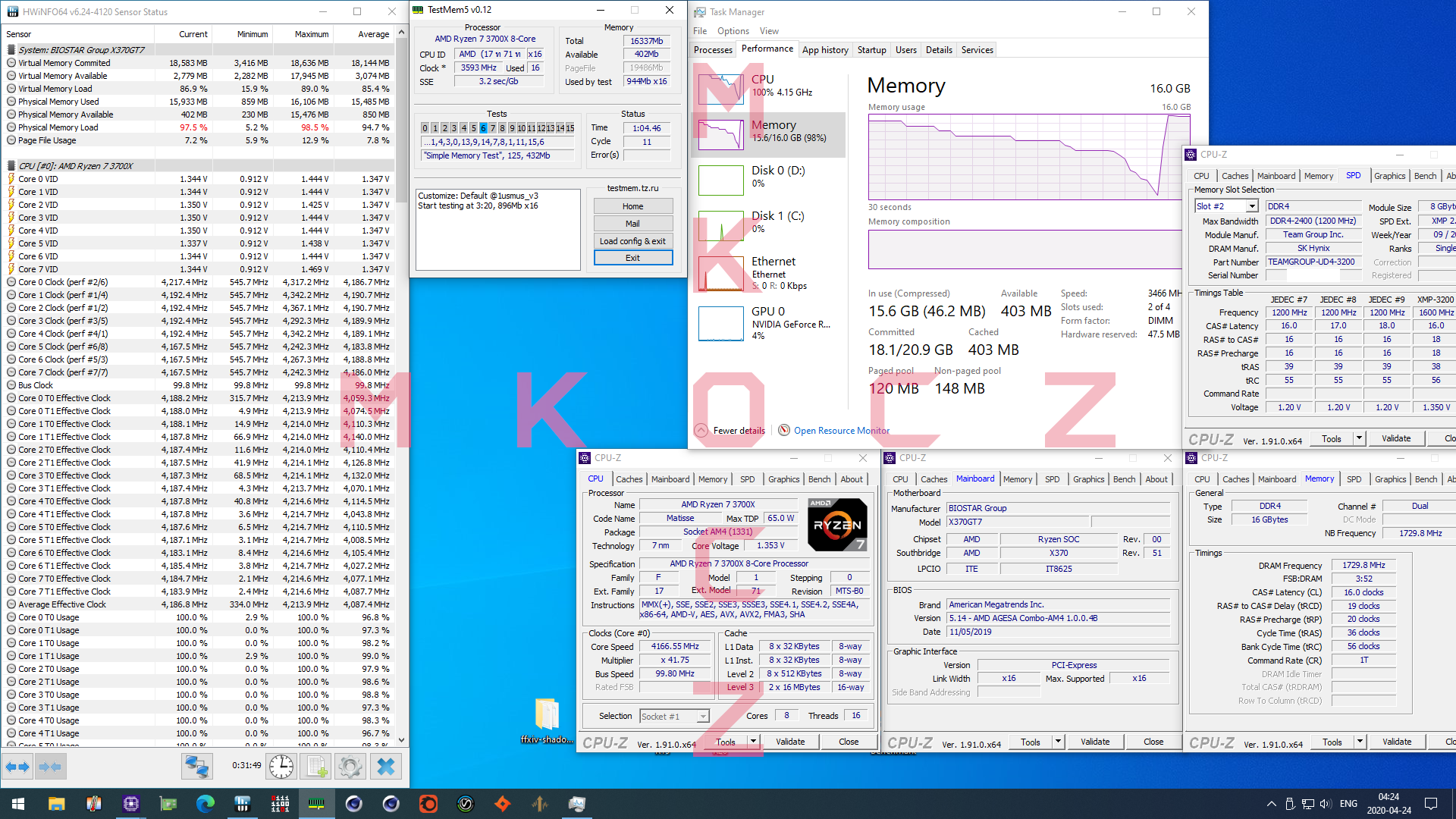Click the HWiNFO blue X close icon
Image resolution: width=1456 pixels, height=819 pixels.
[385, 767]
